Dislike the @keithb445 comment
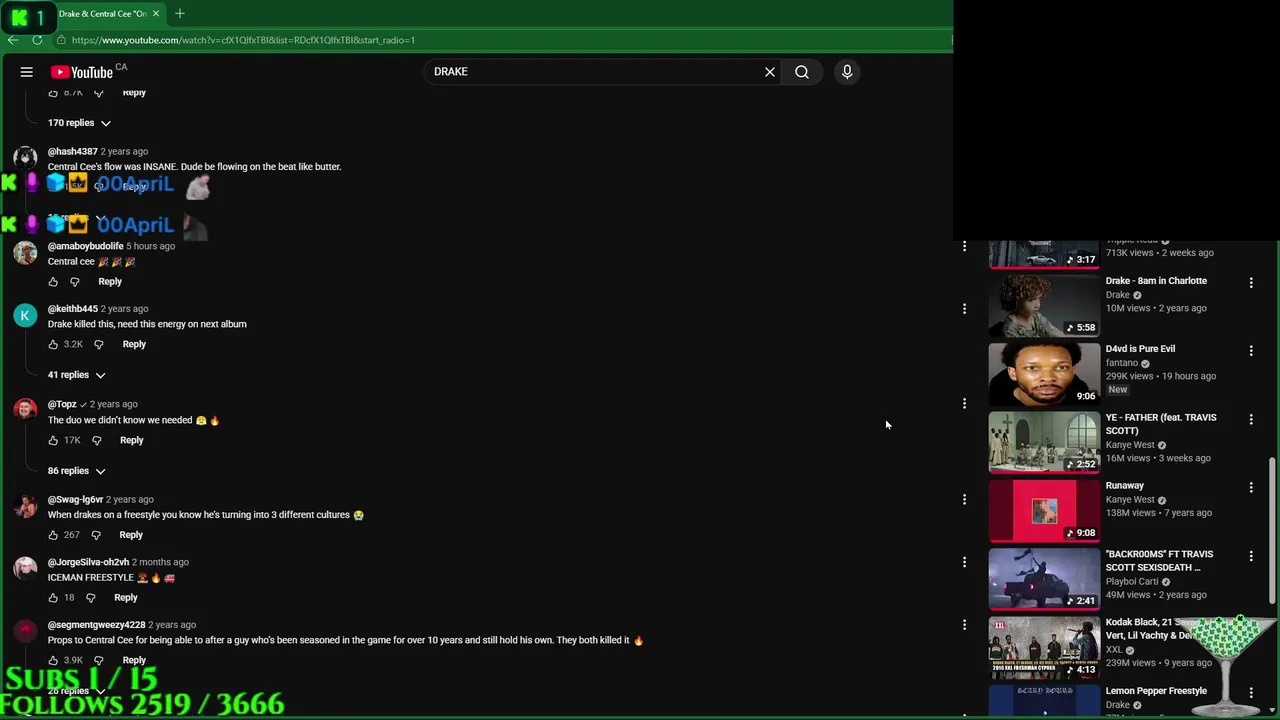 [98, 344]
